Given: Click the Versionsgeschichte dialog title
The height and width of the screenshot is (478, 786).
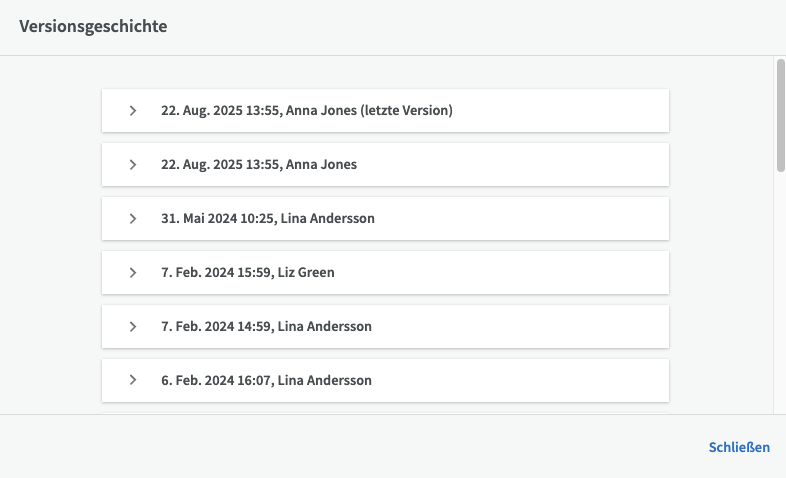Looking at the screenshot, I should point(93,27).
